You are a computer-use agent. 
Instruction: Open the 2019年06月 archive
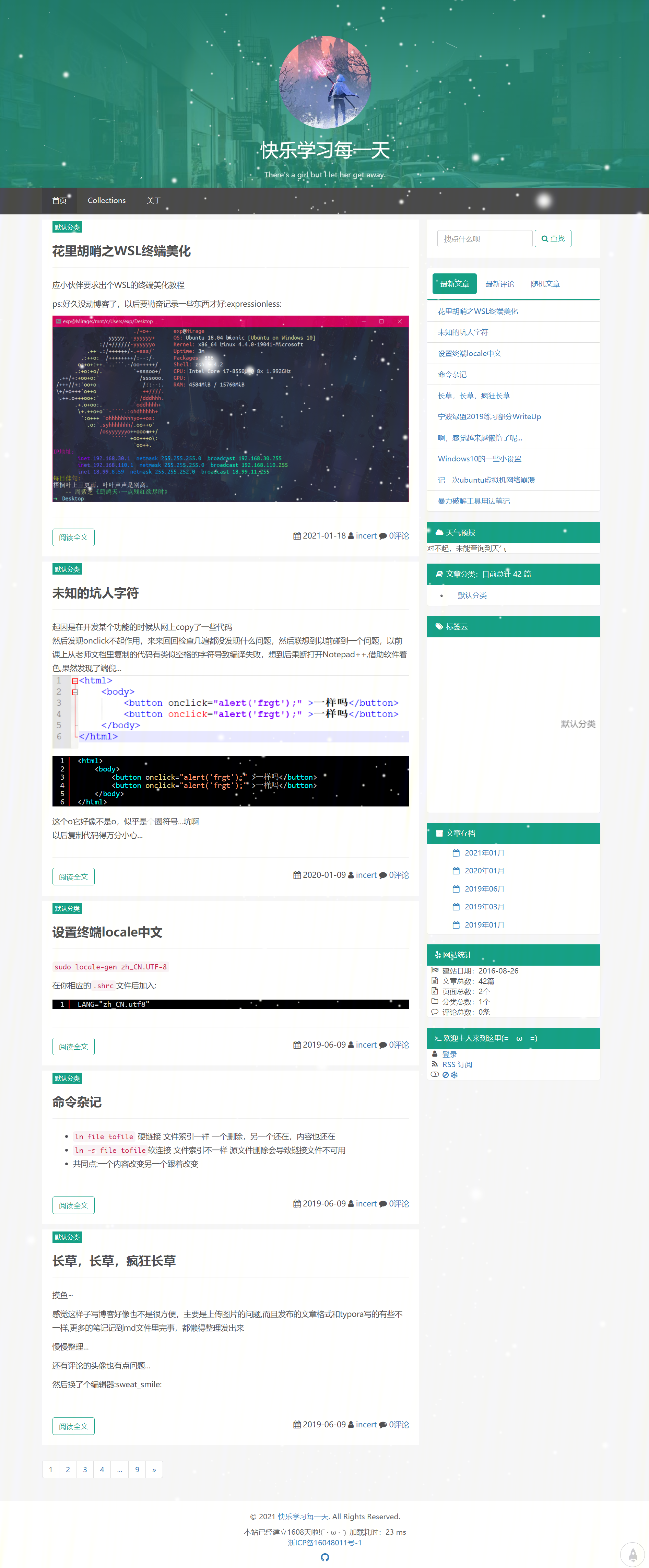pos(485,889)
